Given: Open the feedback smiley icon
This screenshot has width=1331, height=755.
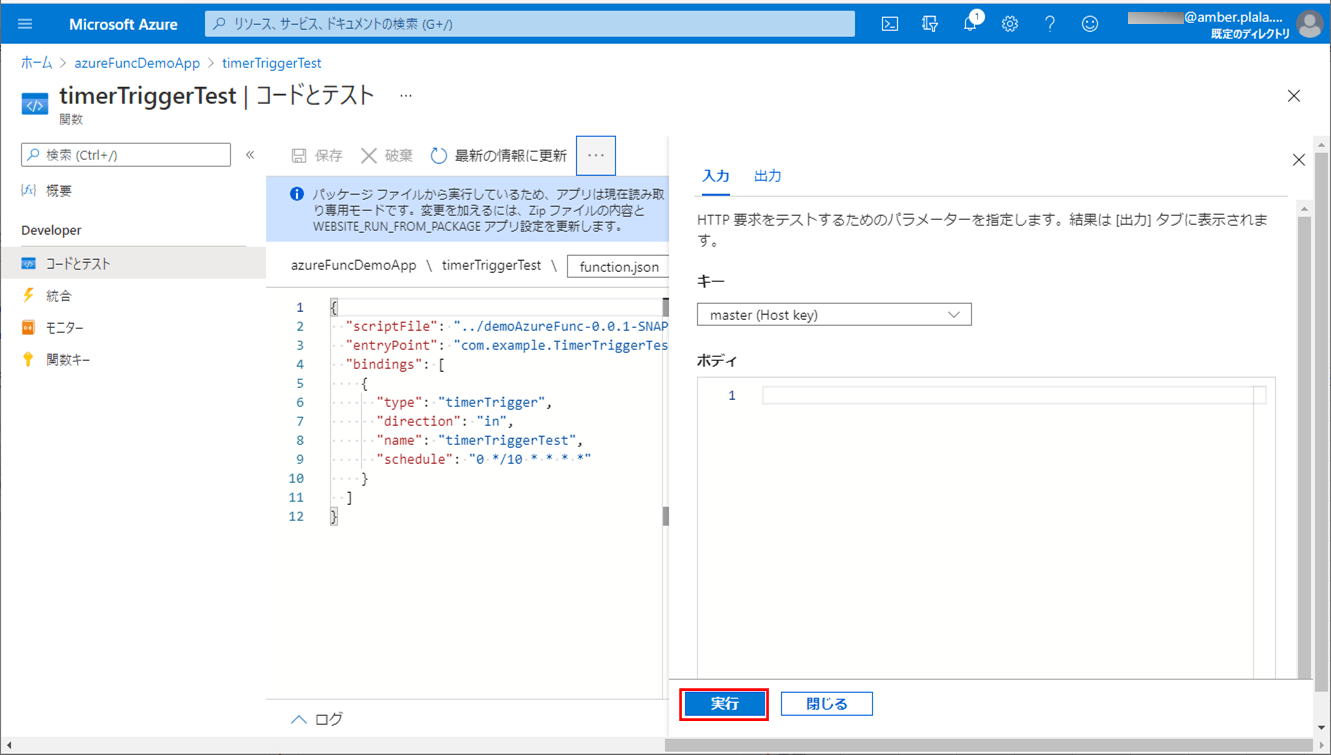Looking at the screenshot, I should point(1090,23).
